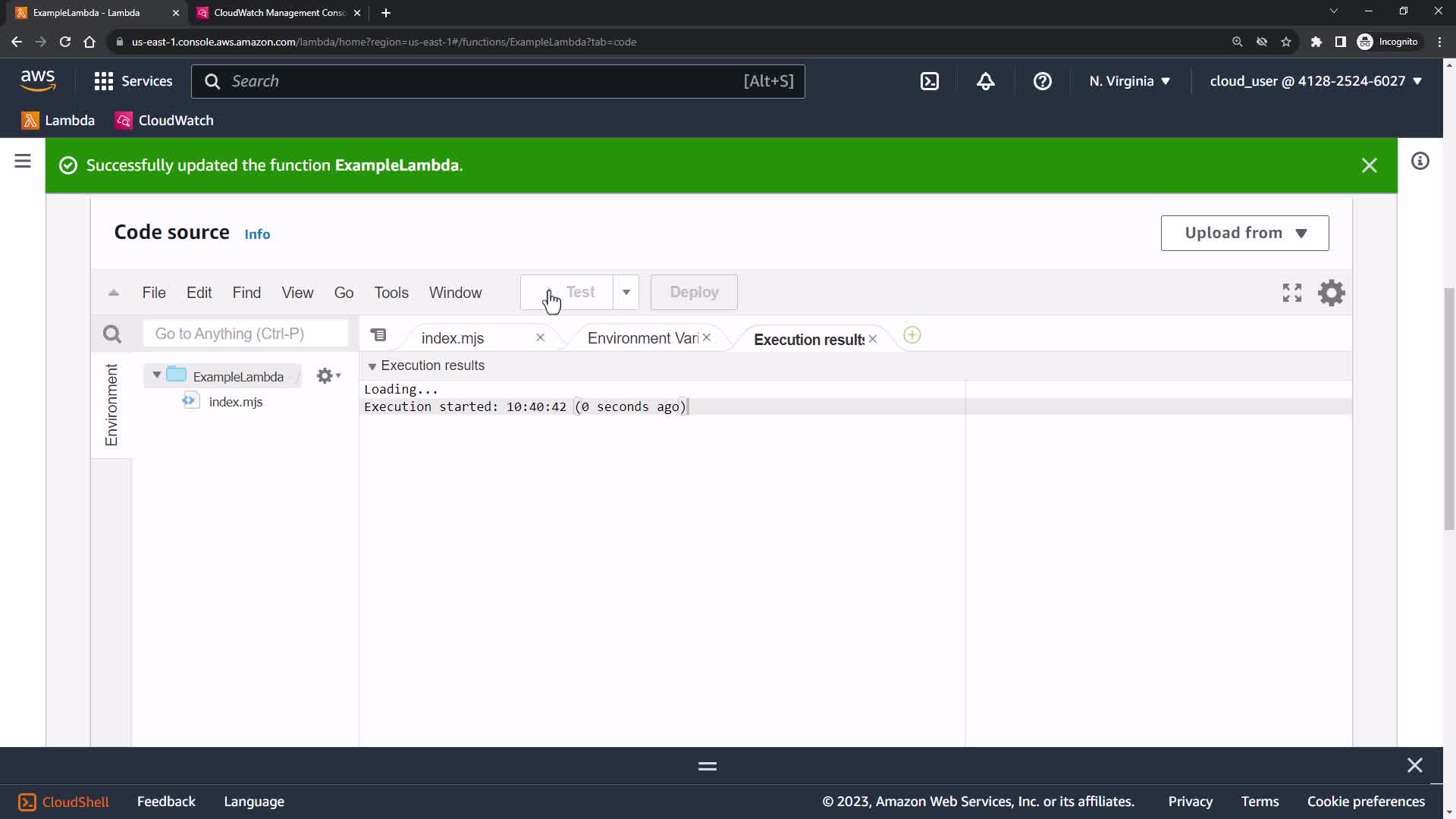The height and width of the screenshot is (819, 1456).
Task: Open new tab with green plus icon
Action: click(912, 335)
